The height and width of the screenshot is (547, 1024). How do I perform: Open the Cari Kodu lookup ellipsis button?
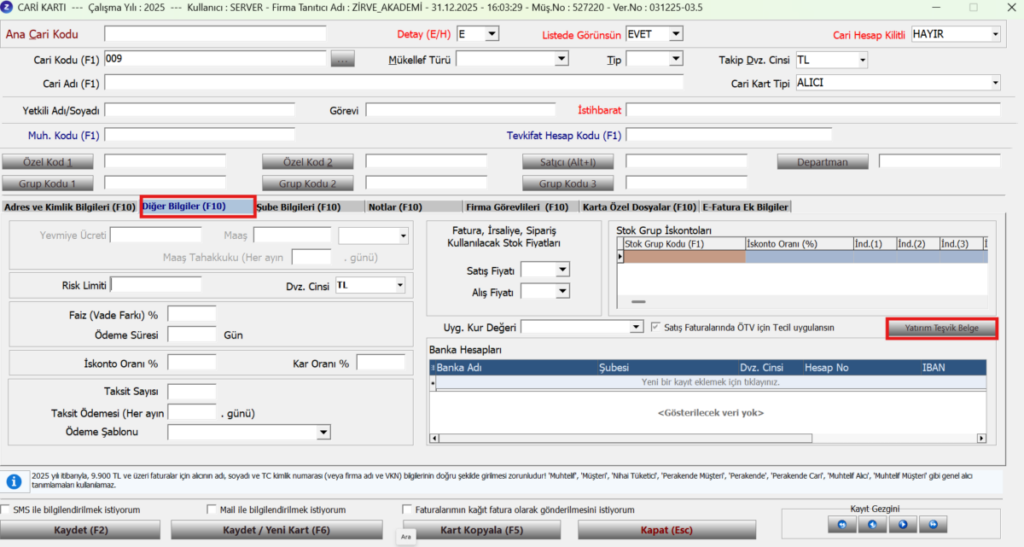pos(342,59)
